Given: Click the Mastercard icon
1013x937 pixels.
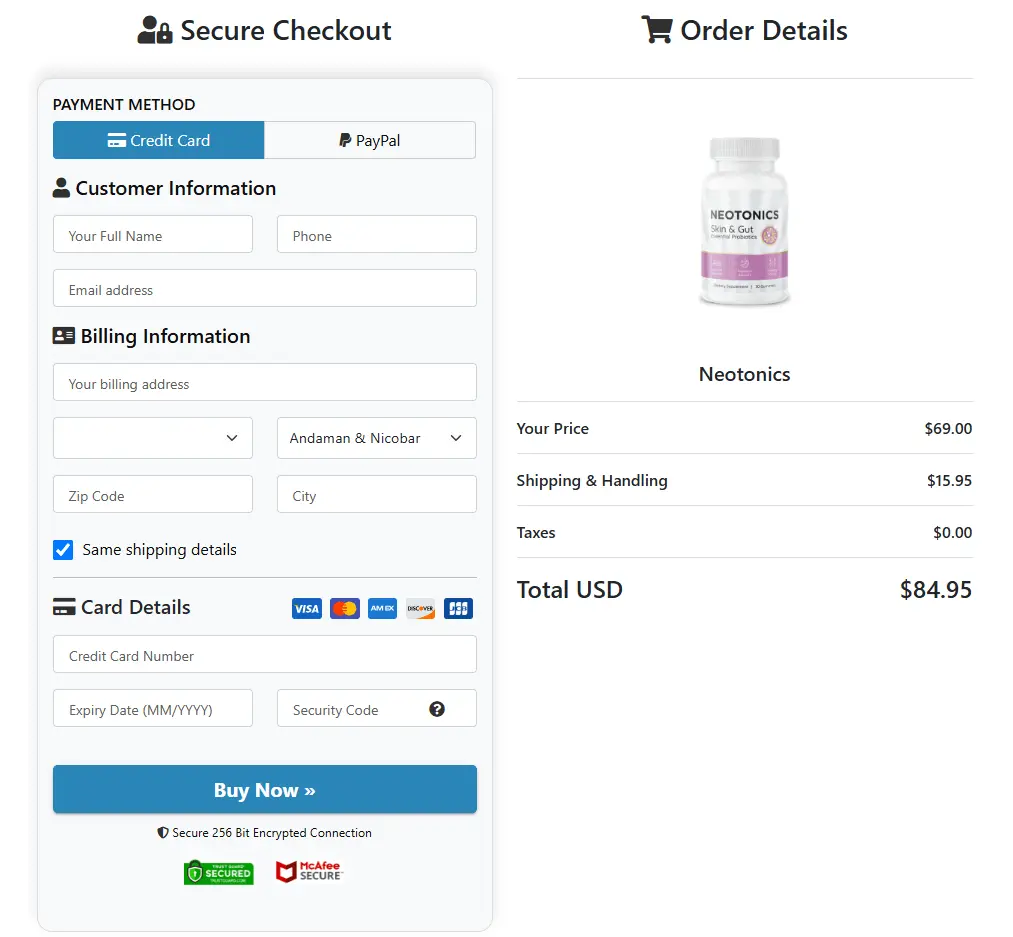Looking at the screenshot, I should 345,608.
